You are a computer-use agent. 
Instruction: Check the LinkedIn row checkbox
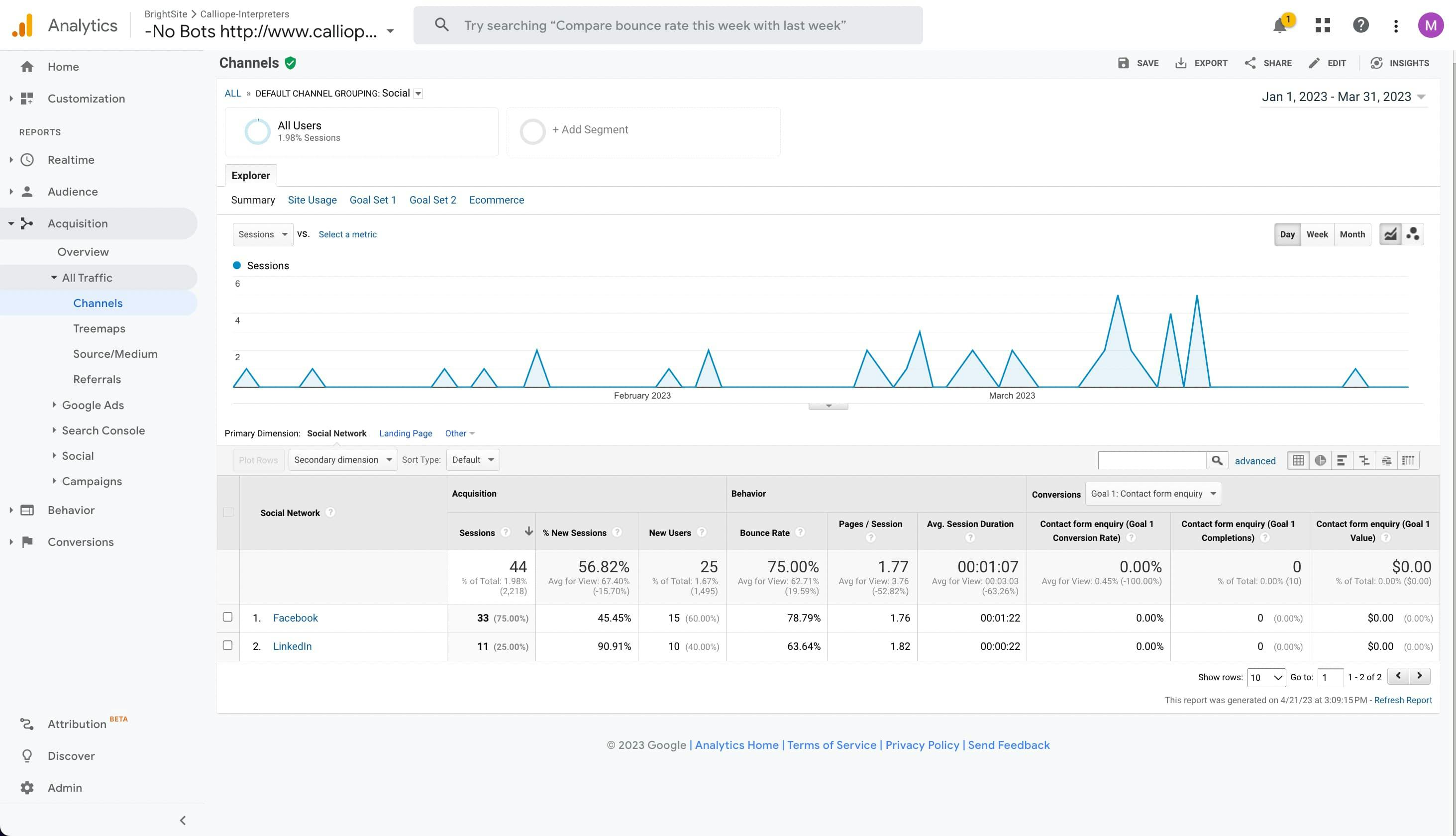pos(227,645)
